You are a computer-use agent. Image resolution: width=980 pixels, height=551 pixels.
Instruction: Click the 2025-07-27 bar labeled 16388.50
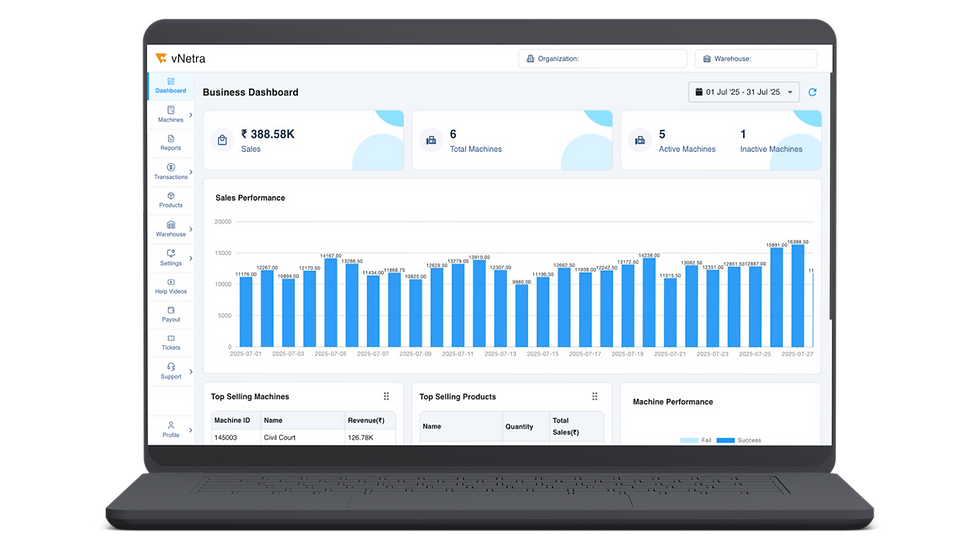point(798,295)
